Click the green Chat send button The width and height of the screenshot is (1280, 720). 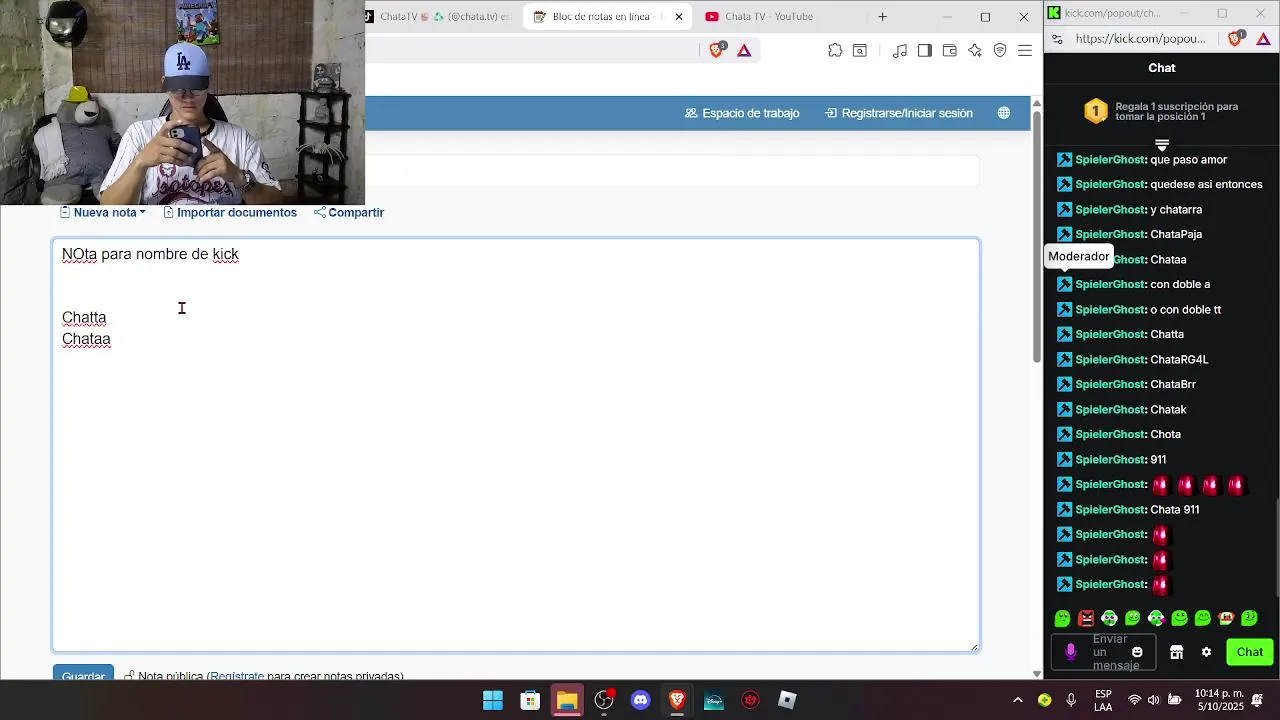tap(1250, 652)
